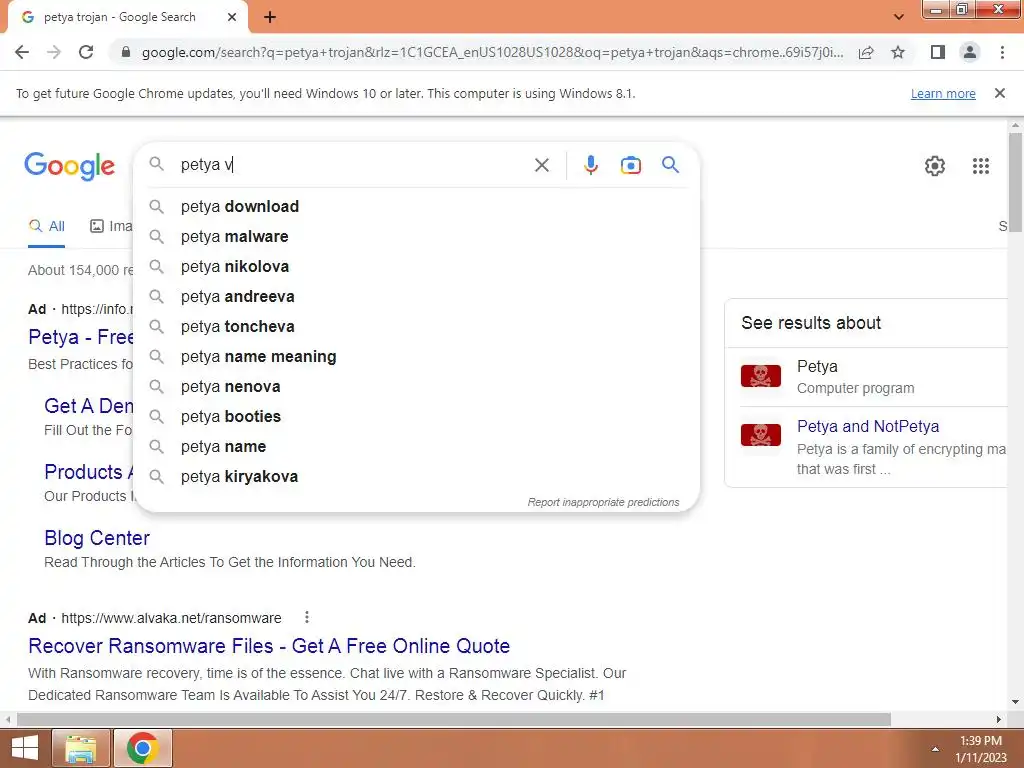
Task: Open the Products sitelink
Action: click(x=89, y=472)
